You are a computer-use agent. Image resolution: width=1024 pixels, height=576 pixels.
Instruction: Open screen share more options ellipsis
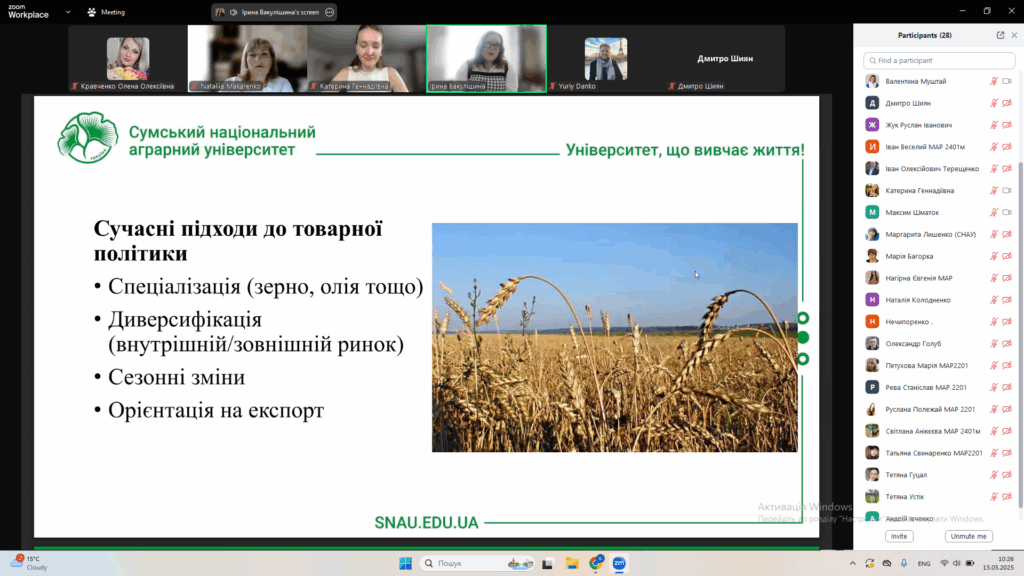329,12
